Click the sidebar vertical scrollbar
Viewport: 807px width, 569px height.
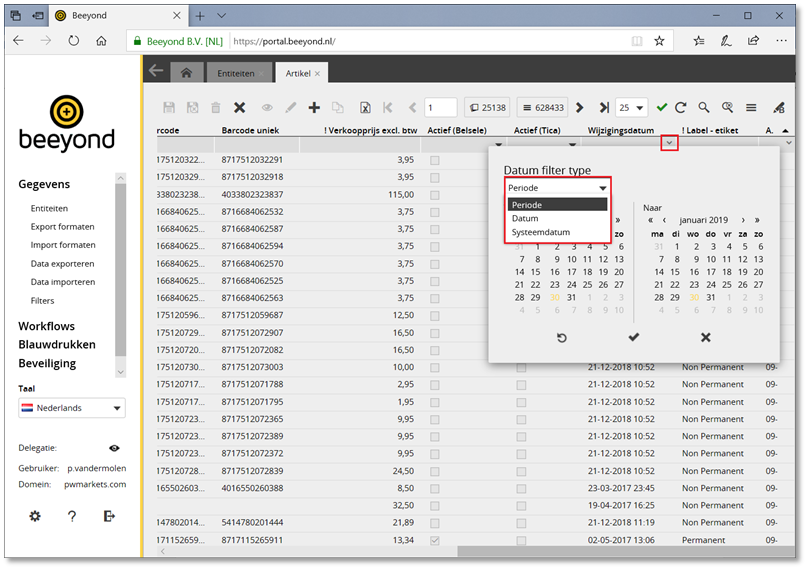click(x=120, y=270)
